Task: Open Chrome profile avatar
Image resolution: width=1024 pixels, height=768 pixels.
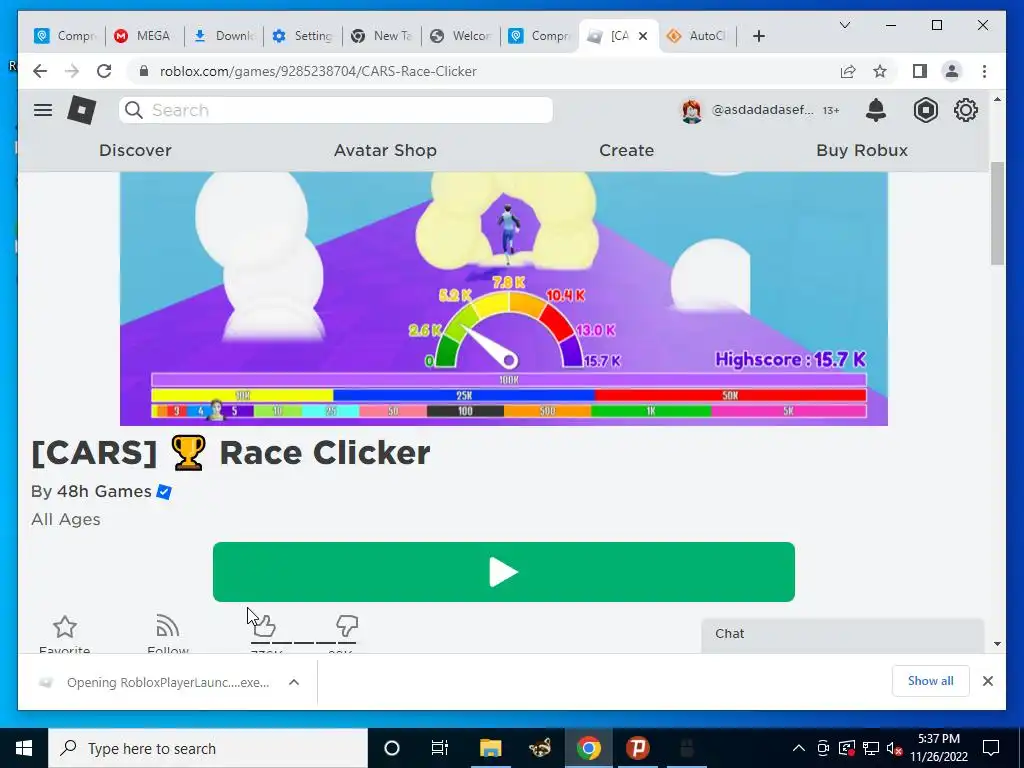Action: coord(952,71)
